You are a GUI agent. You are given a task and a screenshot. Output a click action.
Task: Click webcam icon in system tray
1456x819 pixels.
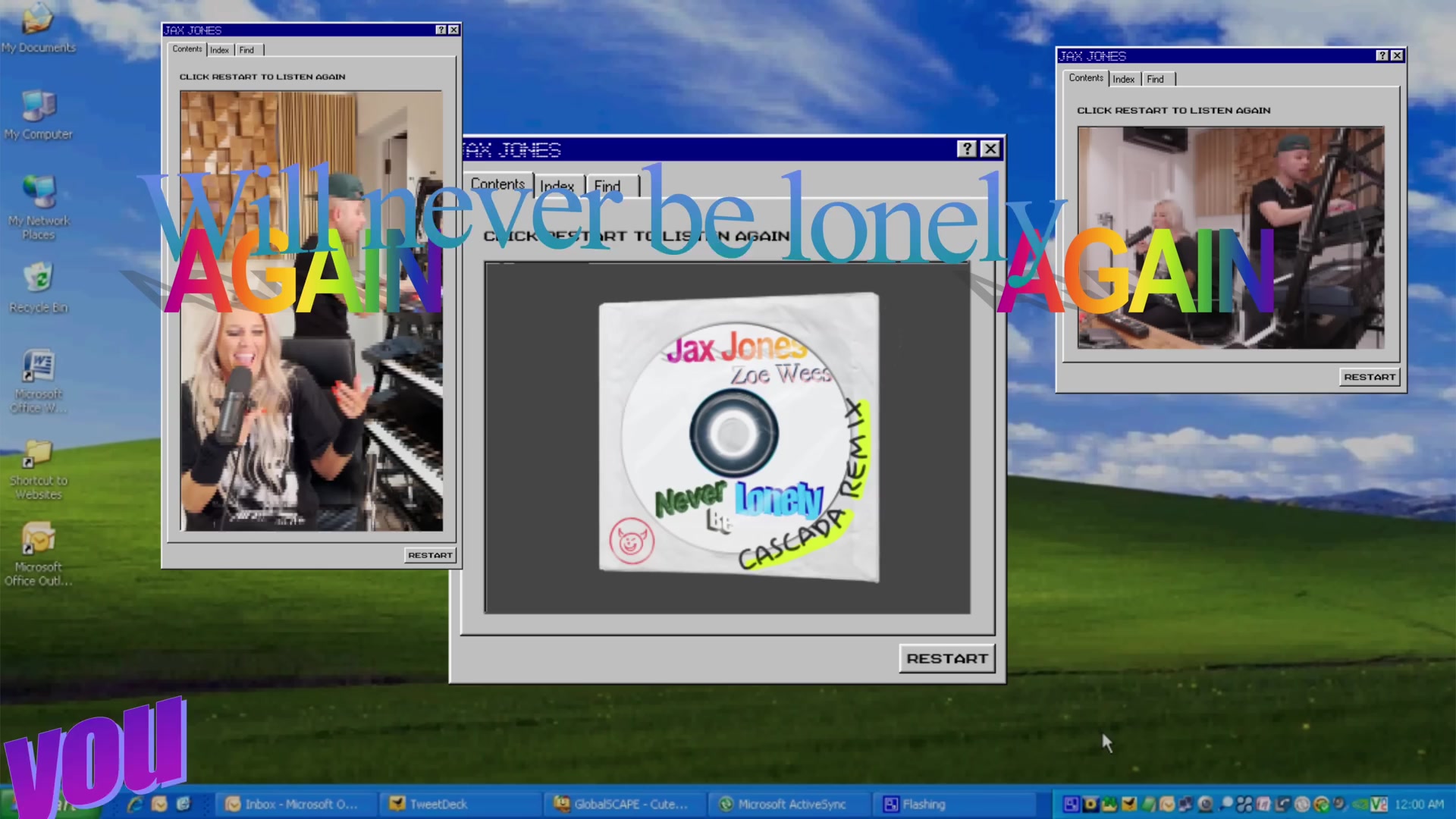(1205, 804)
